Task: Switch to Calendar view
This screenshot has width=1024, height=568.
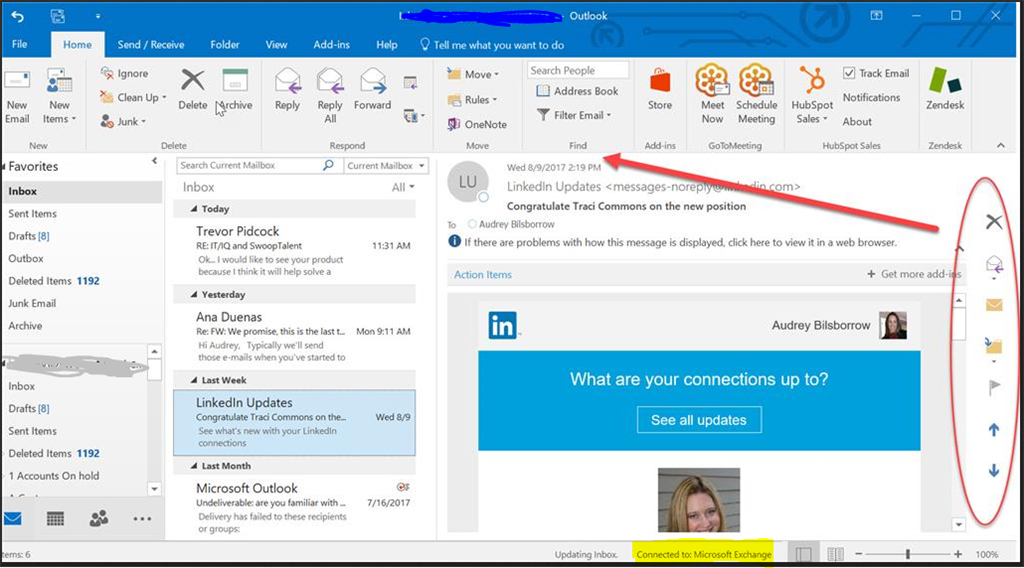Action: point(56,518)
